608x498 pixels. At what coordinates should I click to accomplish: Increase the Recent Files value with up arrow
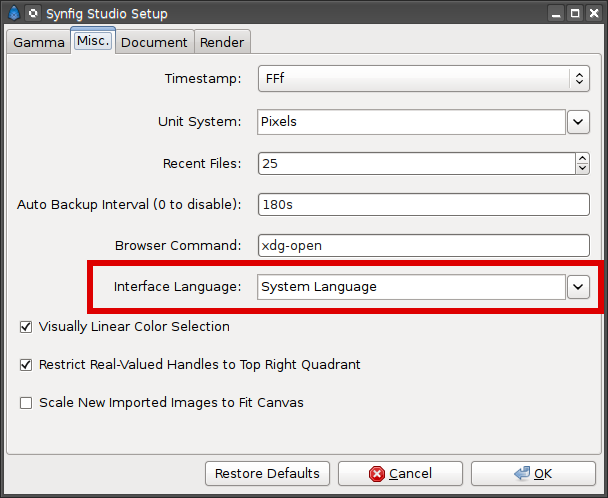(582, 158)
